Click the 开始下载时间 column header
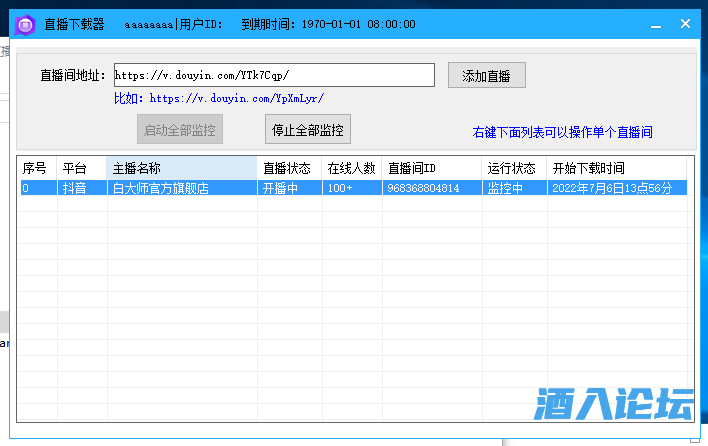Image resolution: width=708 pixels, height=446 pixels. tap(616, 168)
